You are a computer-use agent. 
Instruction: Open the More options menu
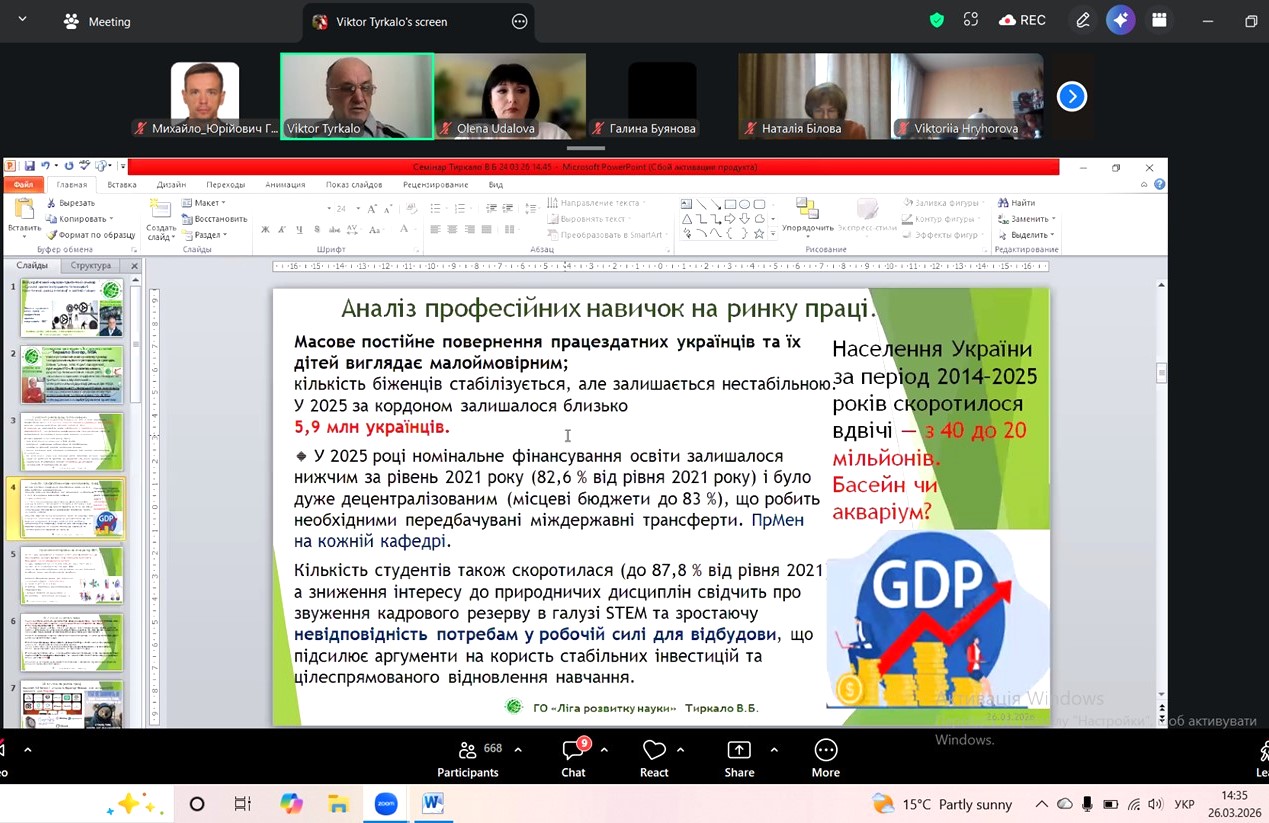tap(825, 757)
